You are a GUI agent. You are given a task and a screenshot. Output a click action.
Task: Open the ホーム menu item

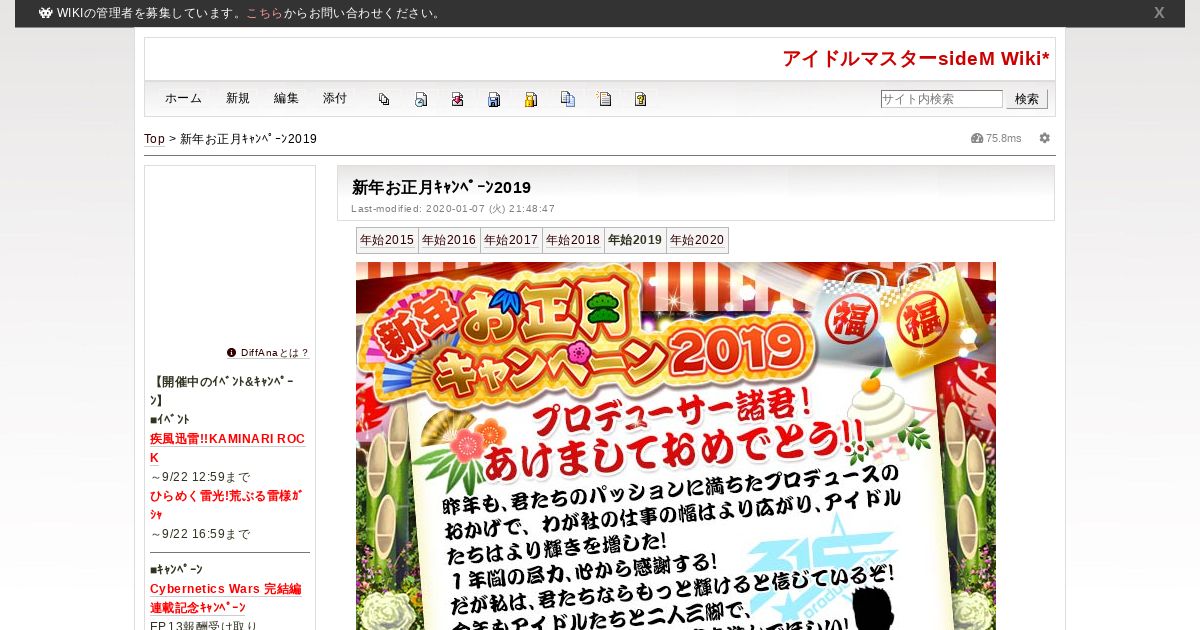183,99
